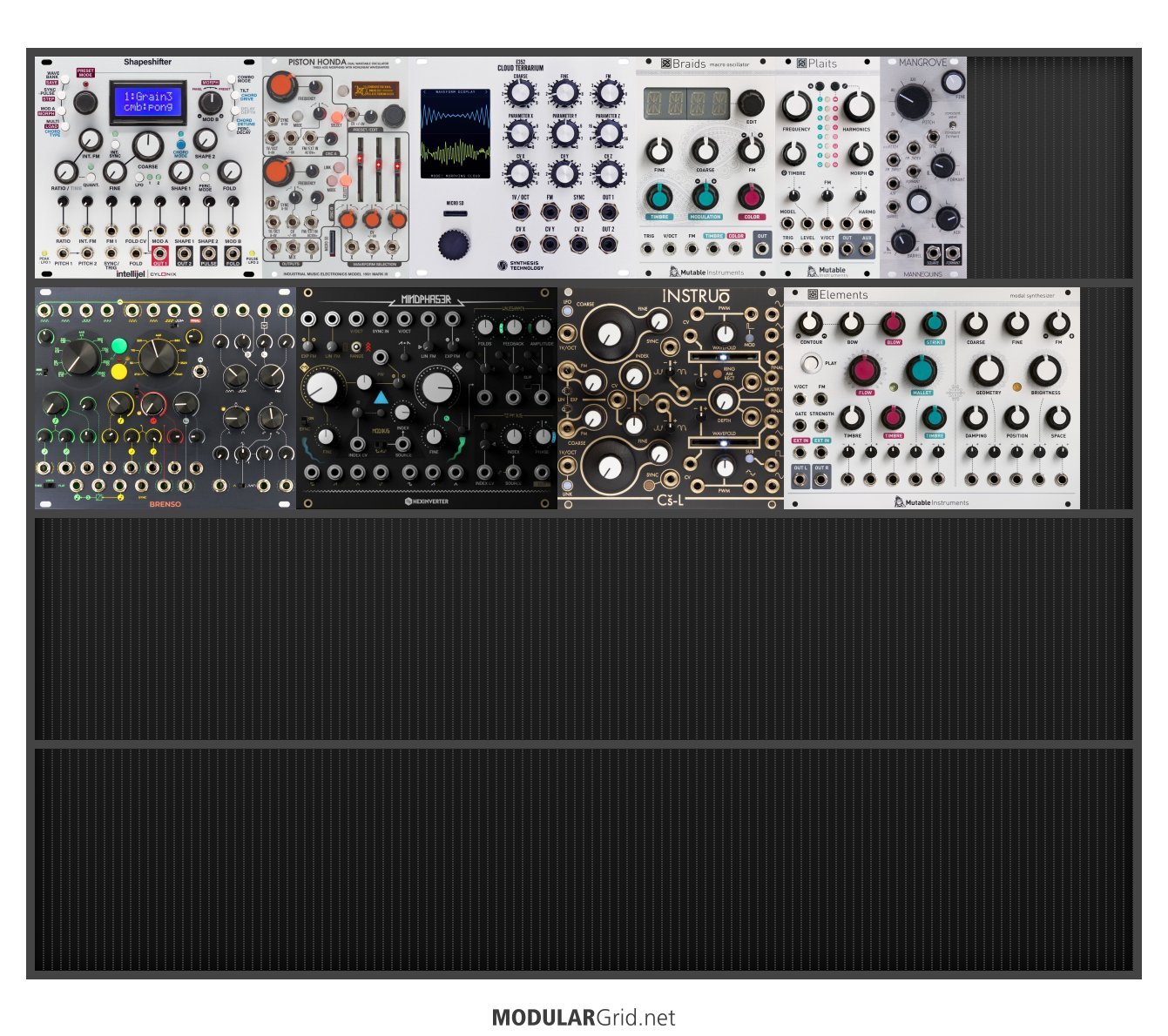
Task: Click the upper WAVEFOLD slider on Instruo Cš-L
Action: click(722, 357)
